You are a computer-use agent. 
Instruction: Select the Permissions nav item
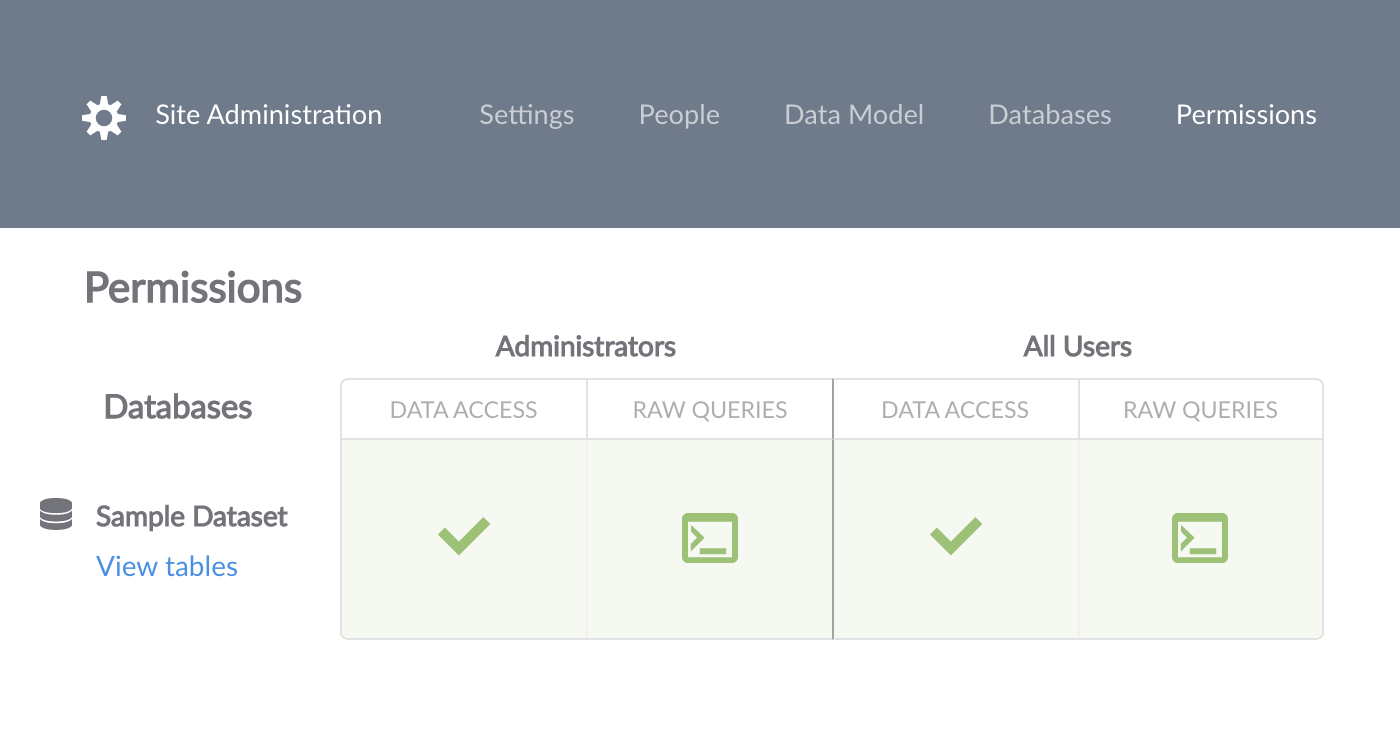(x=1246, y=115)
